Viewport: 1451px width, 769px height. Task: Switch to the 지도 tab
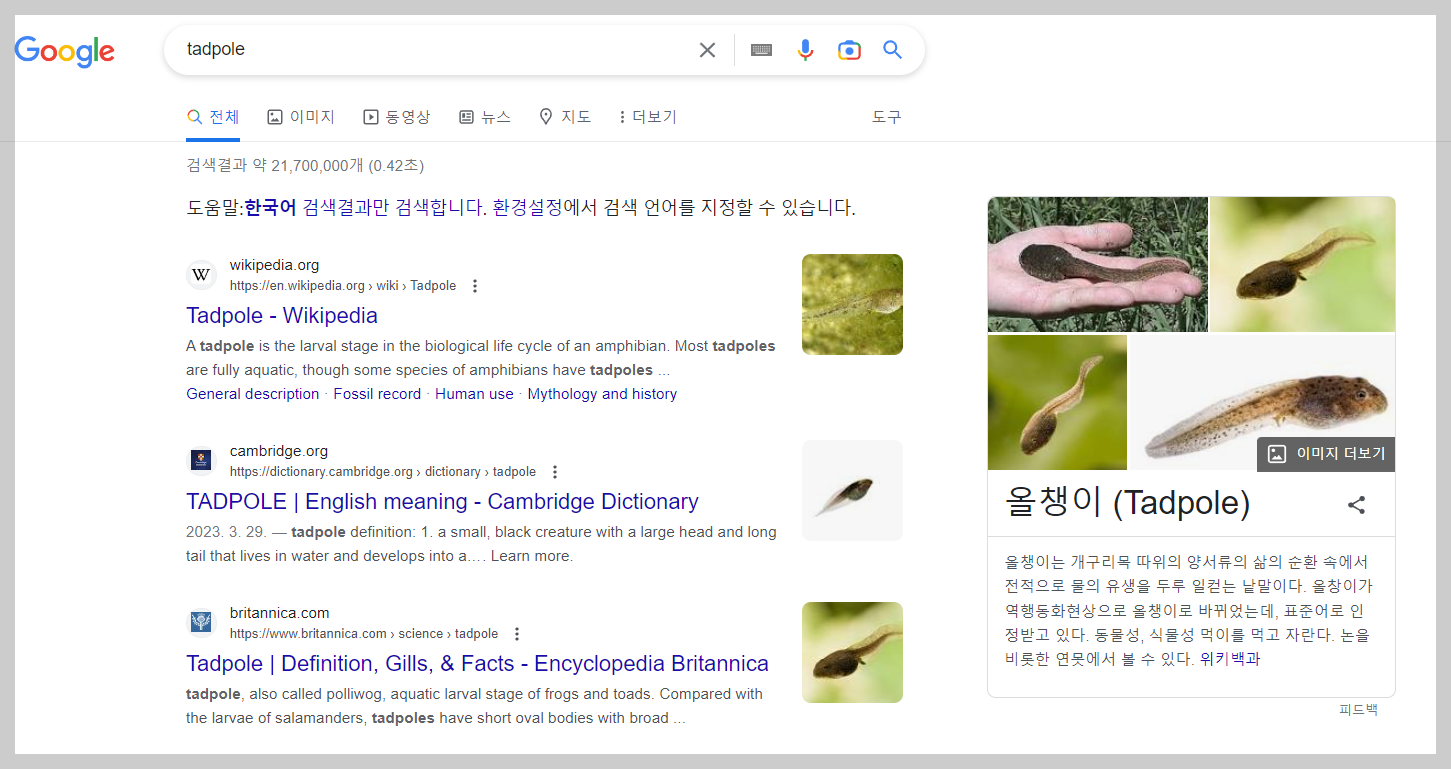tap(565, 117)
